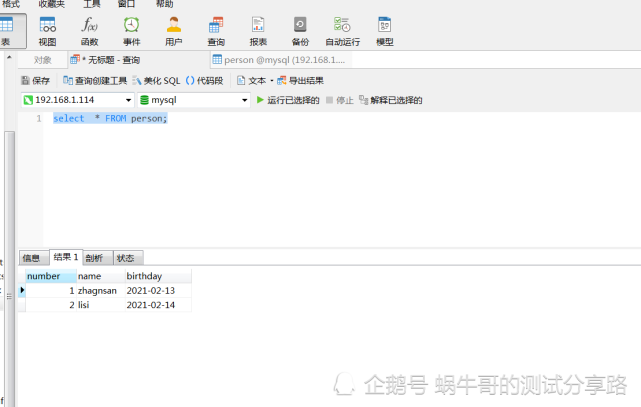Image resolution: width=641 pixels, height=407 pixels.
Task: Switch to the 剖析 (Profile) tab
Action: (x=98, y=258)
